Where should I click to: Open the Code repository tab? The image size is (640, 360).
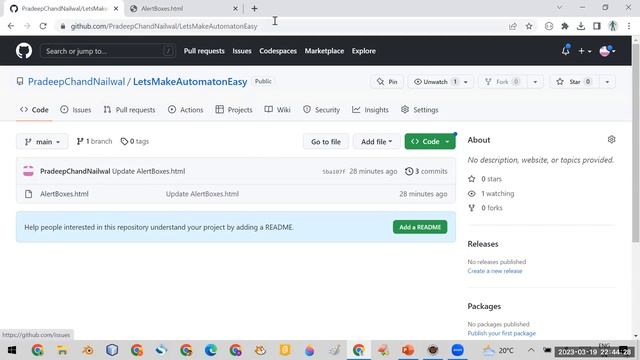(34, 110)
